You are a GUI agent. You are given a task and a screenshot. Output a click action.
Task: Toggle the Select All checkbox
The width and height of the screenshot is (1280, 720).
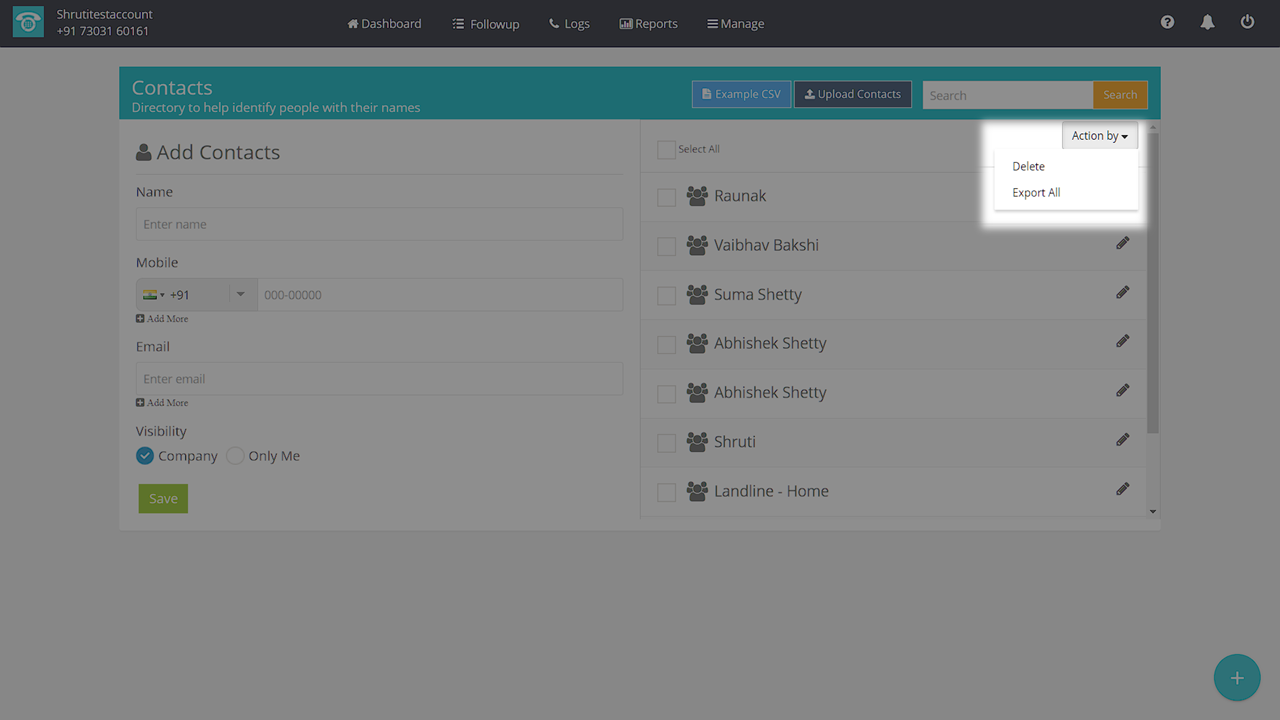[666, 150]
